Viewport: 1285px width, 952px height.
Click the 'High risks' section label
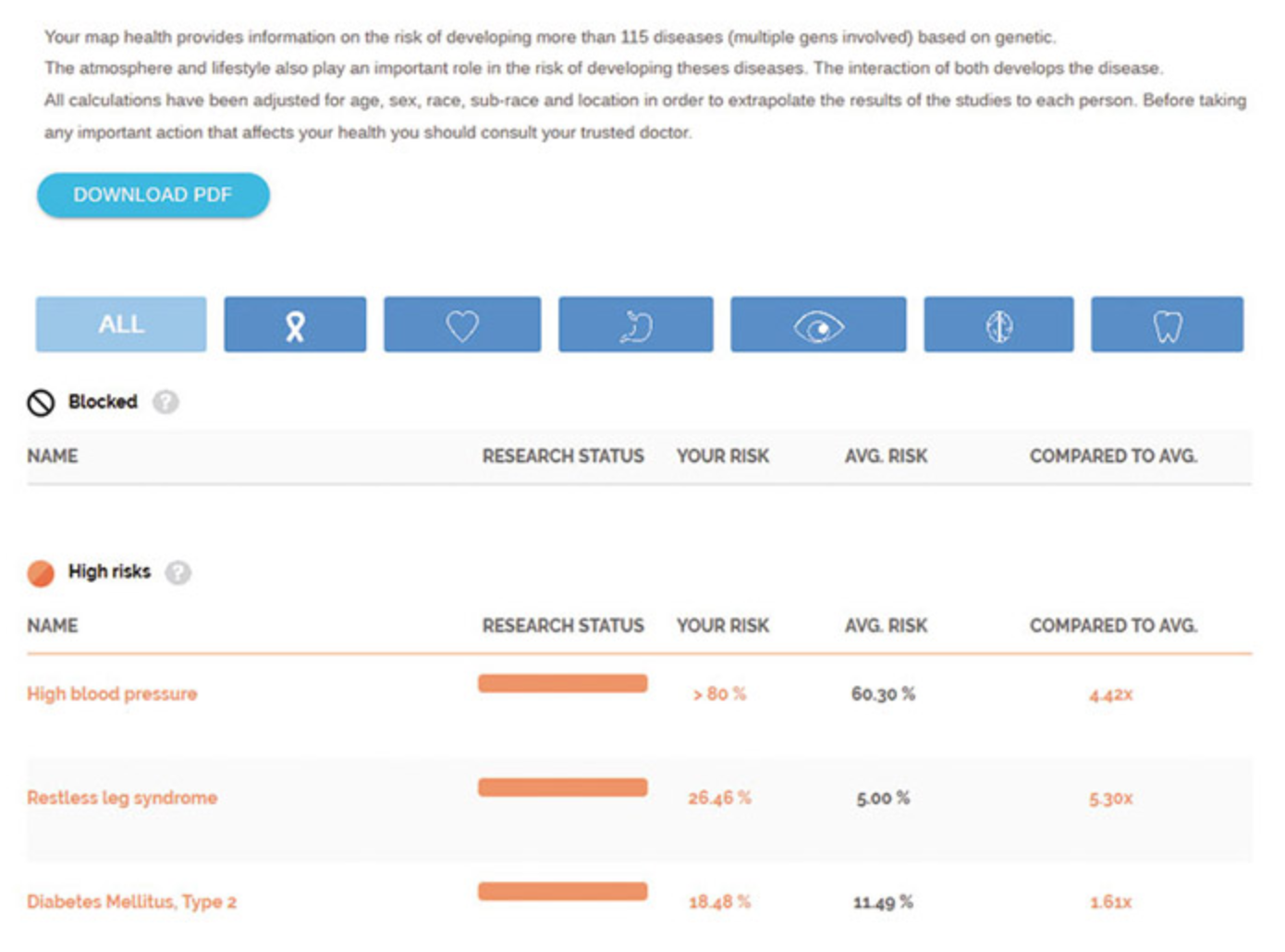click(109, 572)
